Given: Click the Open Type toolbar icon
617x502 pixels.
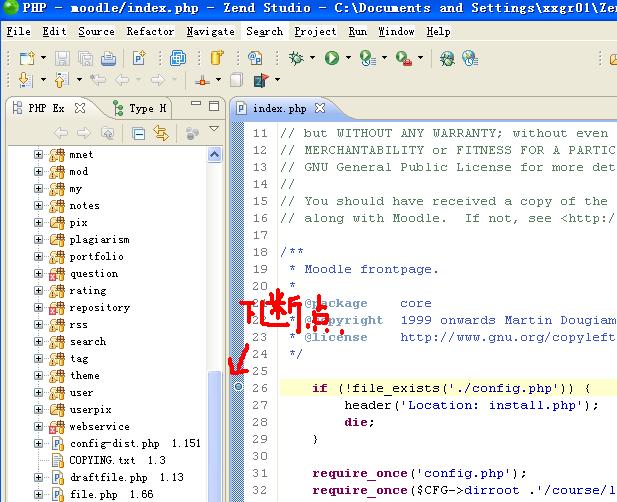Looking at the screenshot, I should [255, 59].
